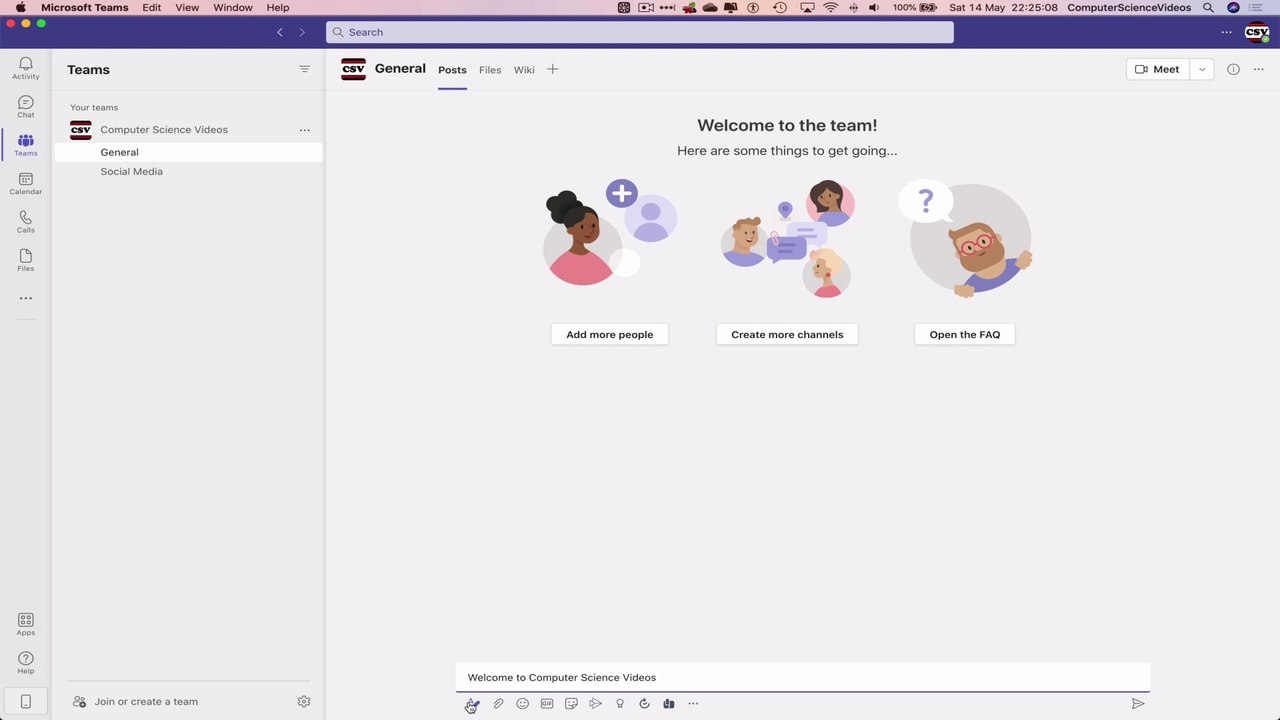Viewport: 1280px width, 720px height.
Task: Send the message with arrow icon
Action: [x=1137, y=704]
